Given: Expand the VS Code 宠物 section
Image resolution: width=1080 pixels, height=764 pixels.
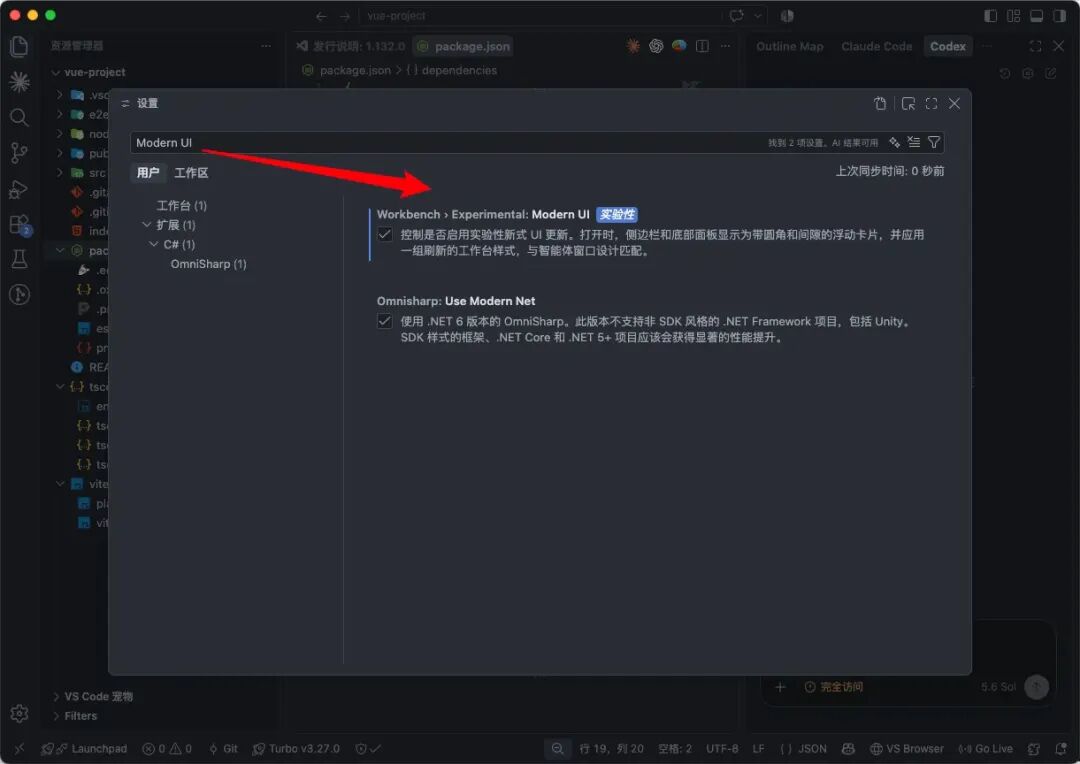Looking at the screenshot, I should [x=56, y=696].
